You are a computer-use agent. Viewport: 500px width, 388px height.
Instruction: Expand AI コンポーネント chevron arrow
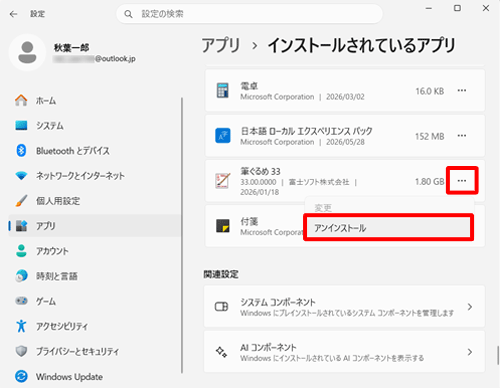[x=470, y=352]
